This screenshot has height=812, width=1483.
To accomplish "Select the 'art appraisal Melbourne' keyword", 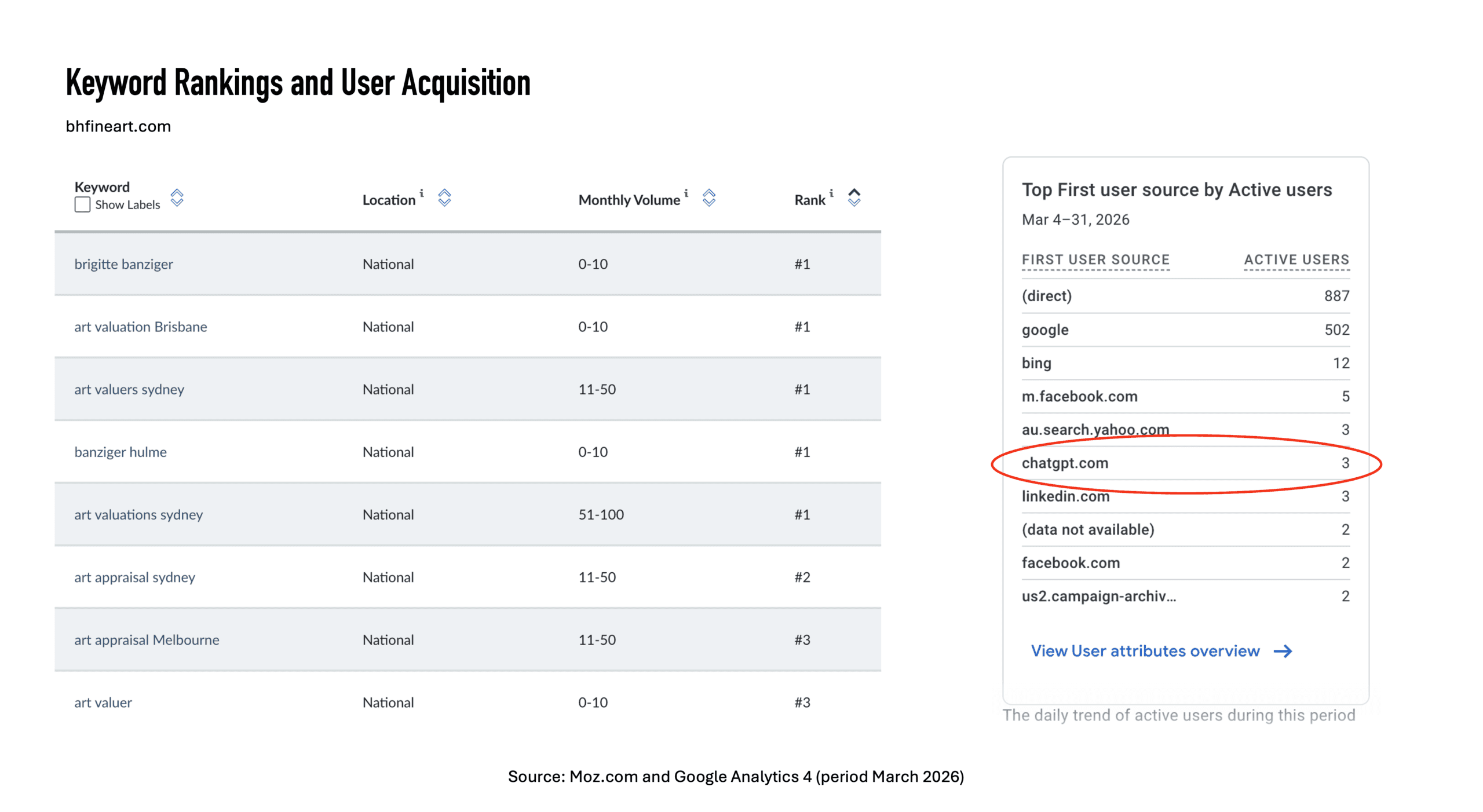I will [147, 640].
